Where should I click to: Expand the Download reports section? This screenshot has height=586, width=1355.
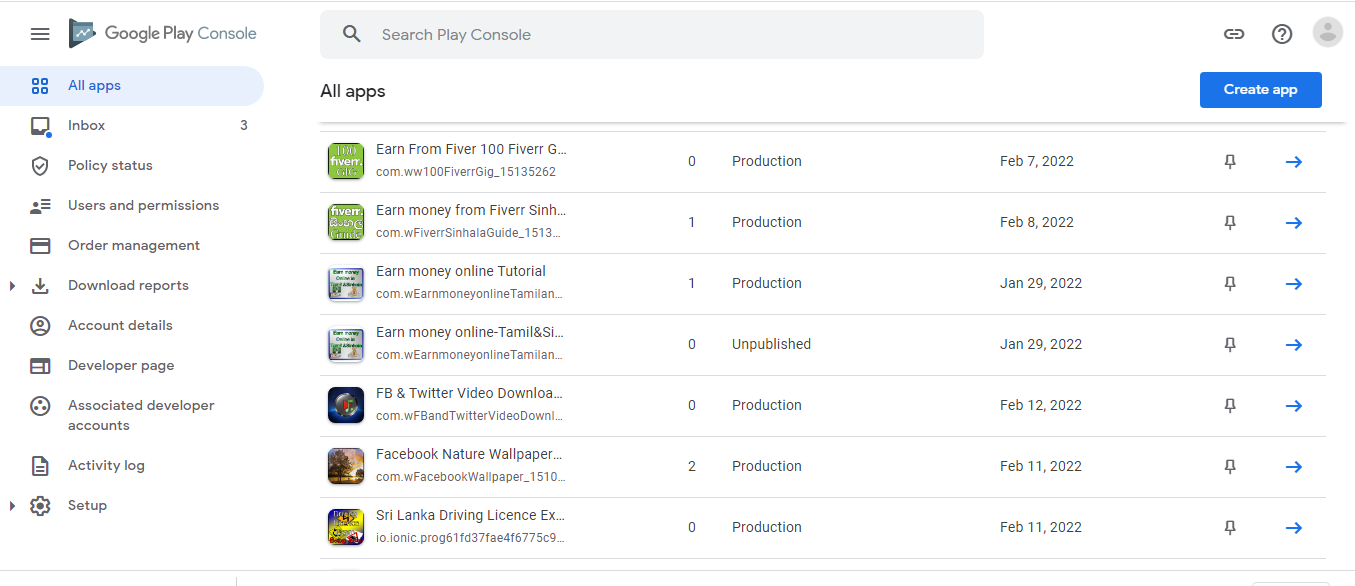click(x=11, y=285)
